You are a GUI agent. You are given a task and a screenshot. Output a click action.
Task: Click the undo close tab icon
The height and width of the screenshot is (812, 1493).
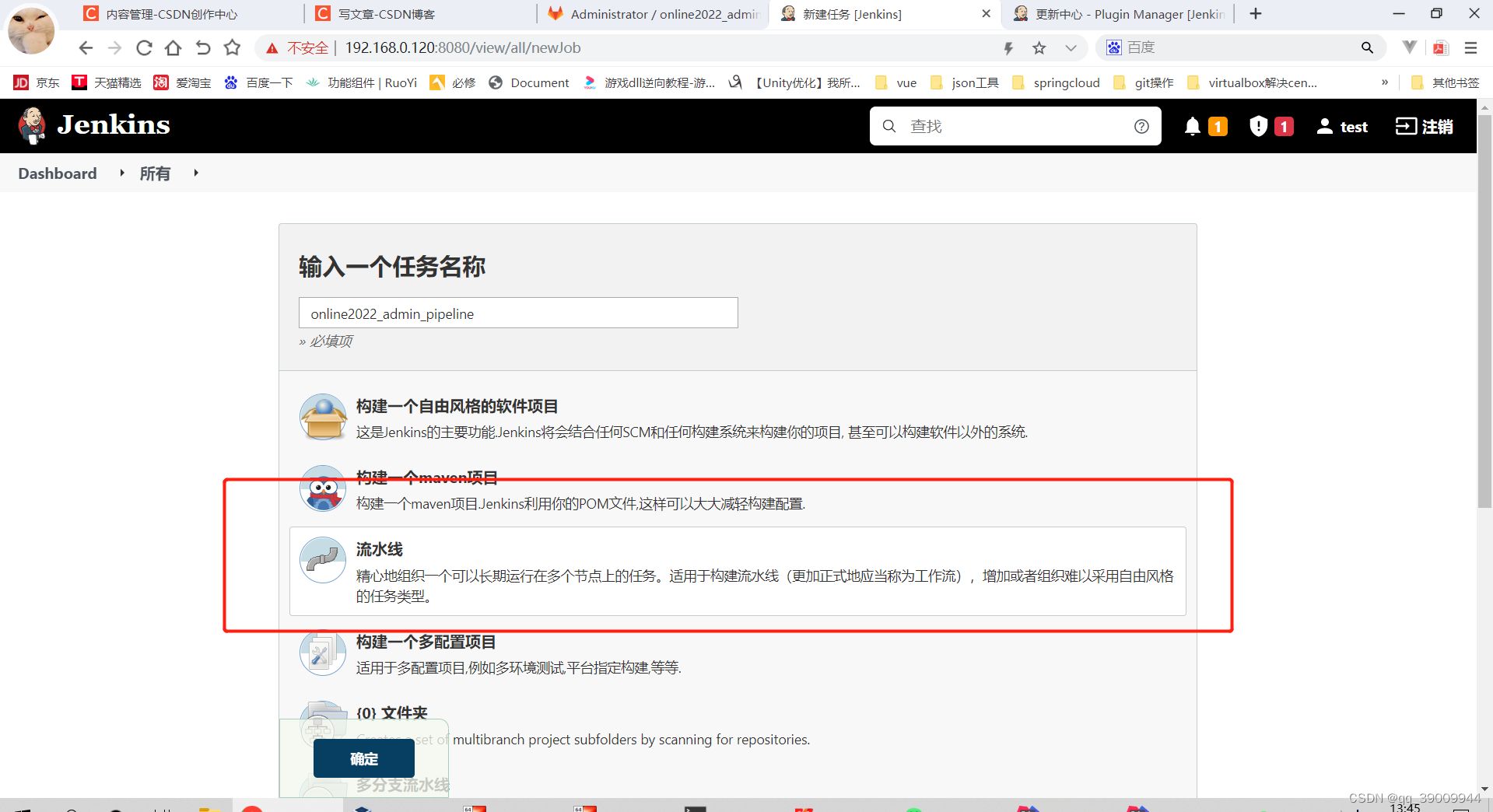203,48
